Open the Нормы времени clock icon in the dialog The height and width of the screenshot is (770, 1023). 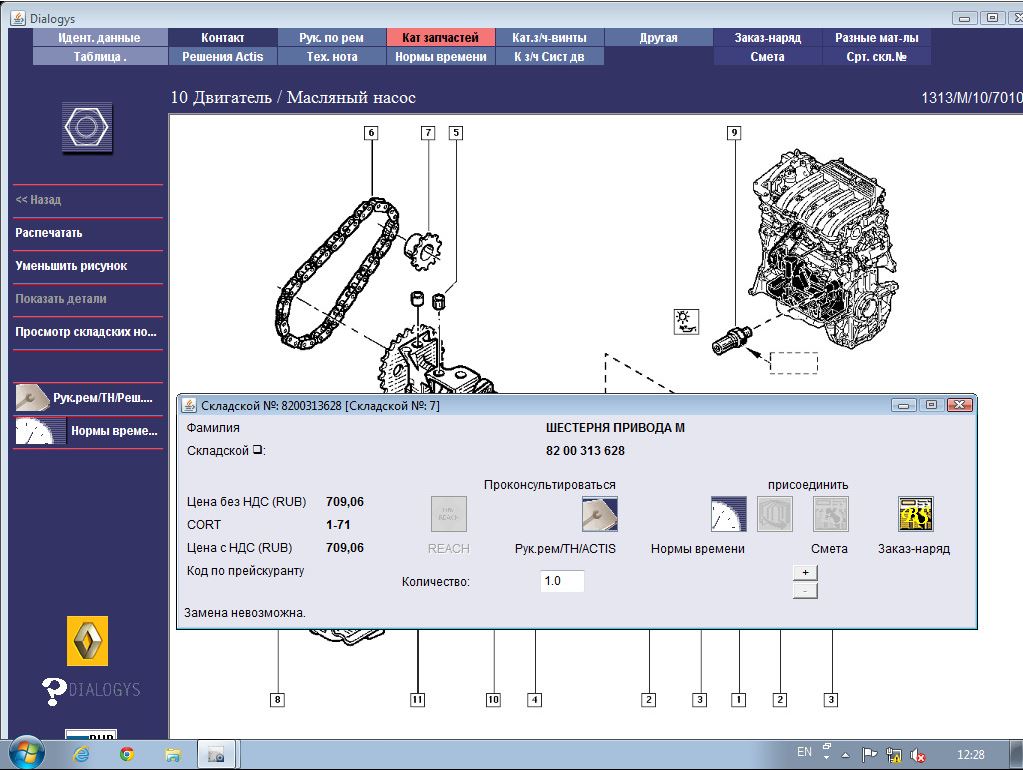tap(729, 514)
